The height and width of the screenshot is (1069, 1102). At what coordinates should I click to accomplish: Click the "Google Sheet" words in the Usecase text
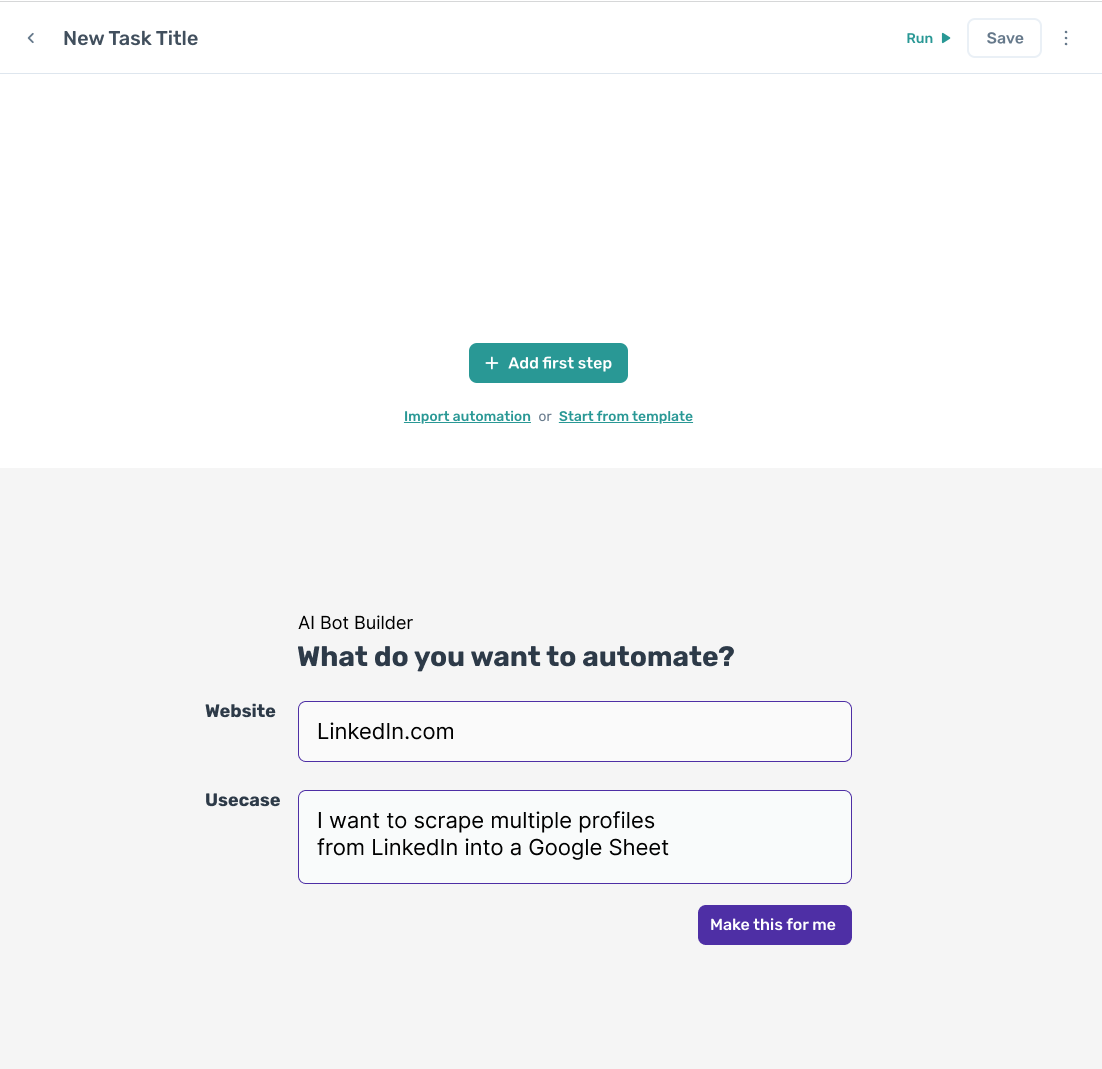click(x=598, y=848)
